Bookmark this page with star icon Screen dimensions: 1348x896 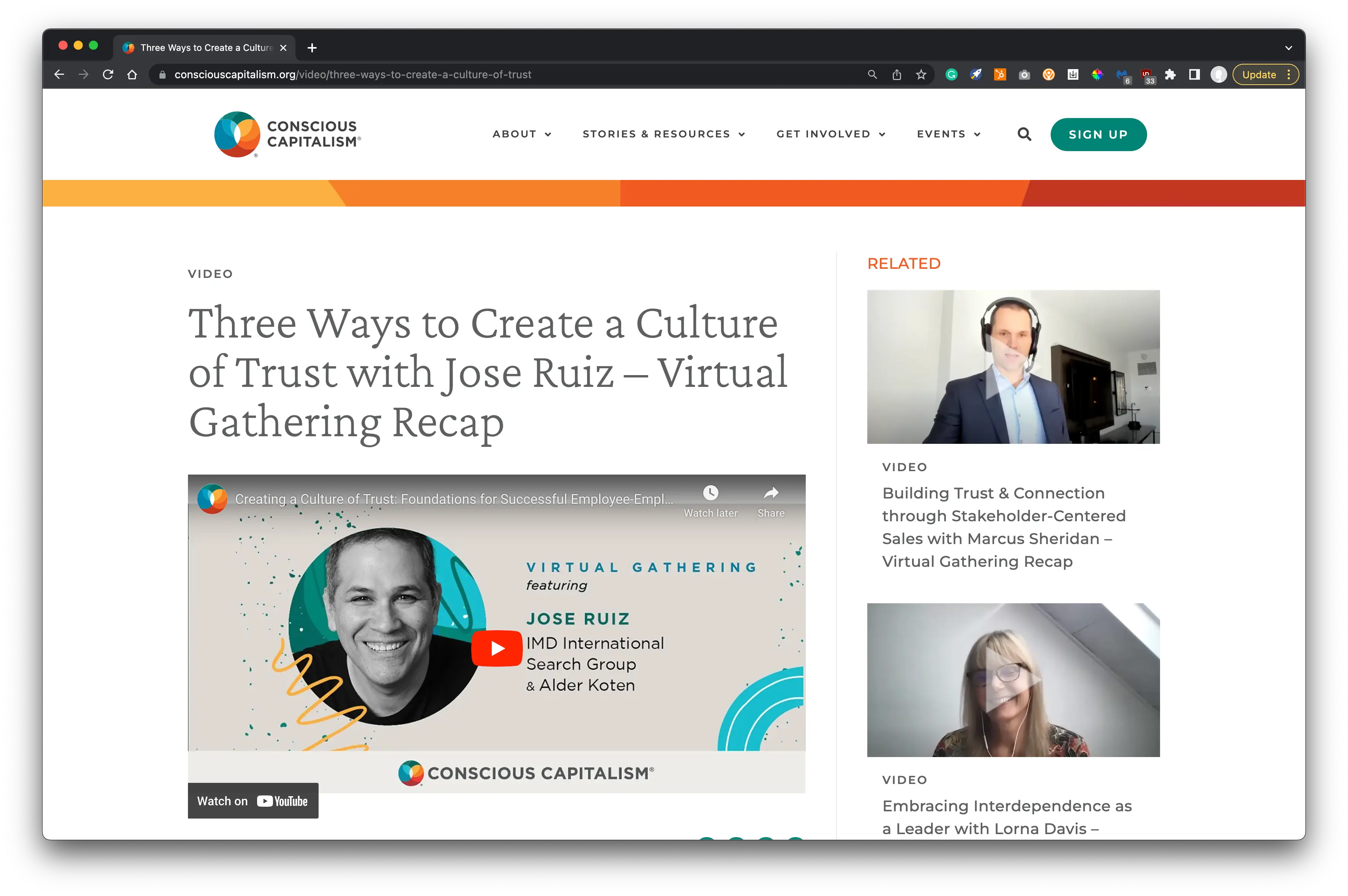pos(921,74)
